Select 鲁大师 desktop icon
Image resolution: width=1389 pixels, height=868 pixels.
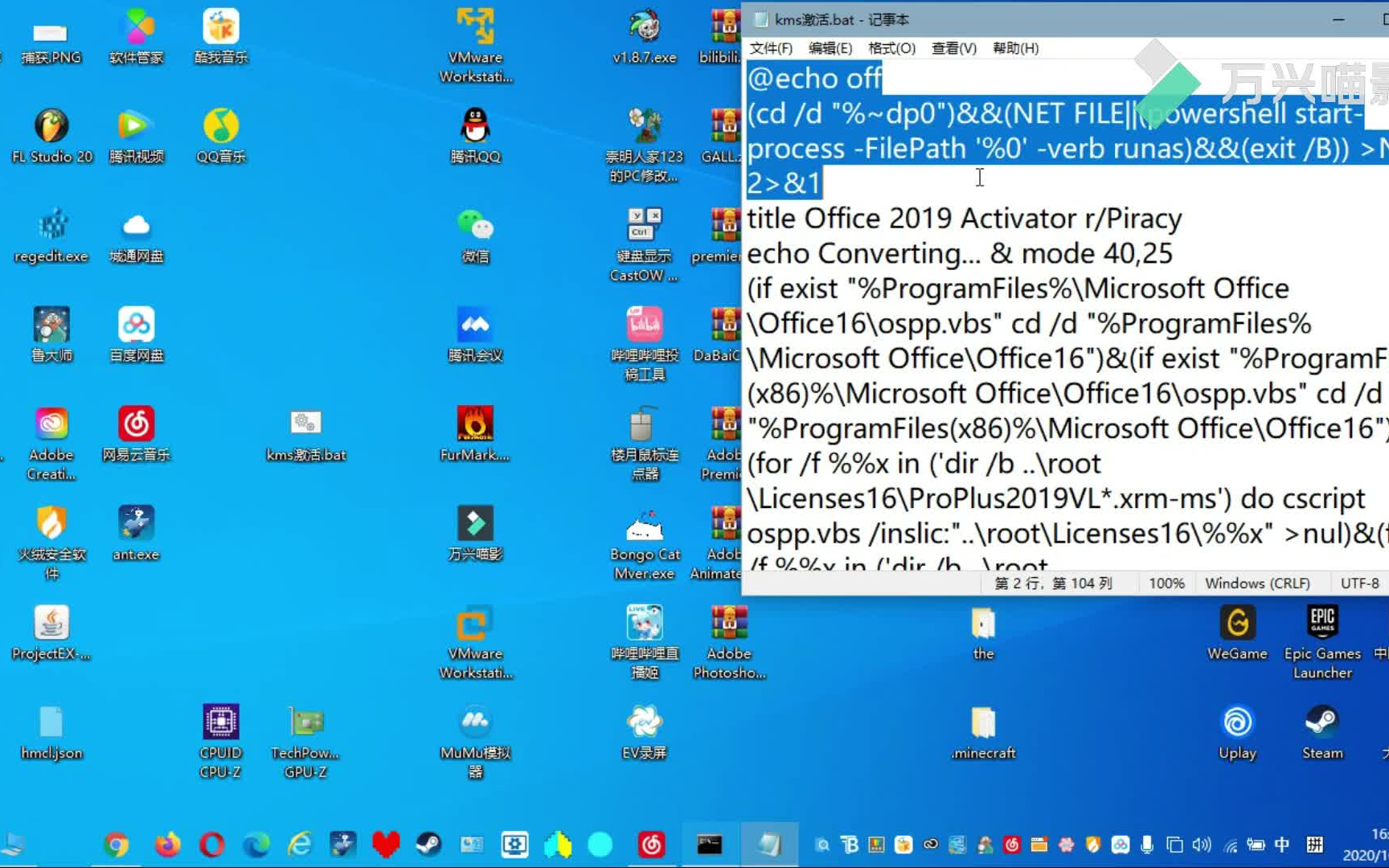[51, 334]
